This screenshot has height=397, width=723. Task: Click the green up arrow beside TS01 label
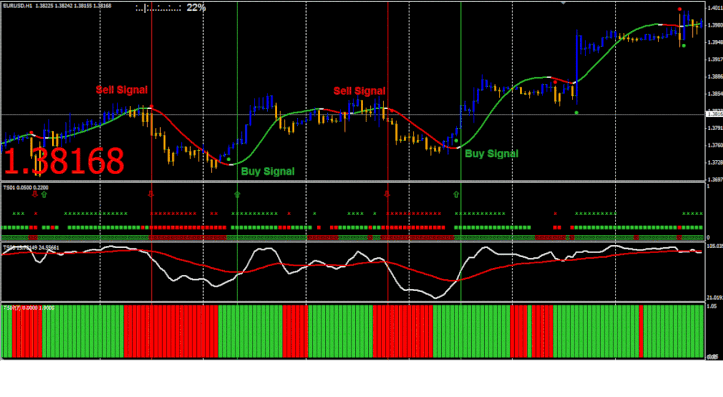[44, 195]
